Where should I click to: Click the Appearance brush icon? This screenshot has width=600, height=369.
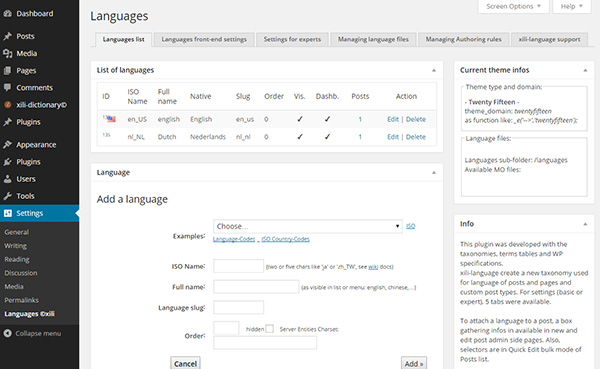pos(7,145)
